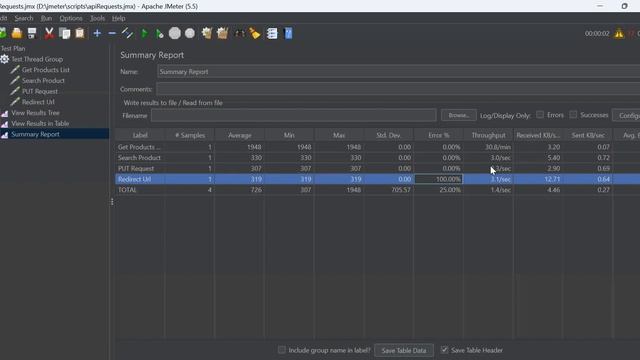Select Summary Report in tree
640x360 pixels.
[x=35, y=134]
